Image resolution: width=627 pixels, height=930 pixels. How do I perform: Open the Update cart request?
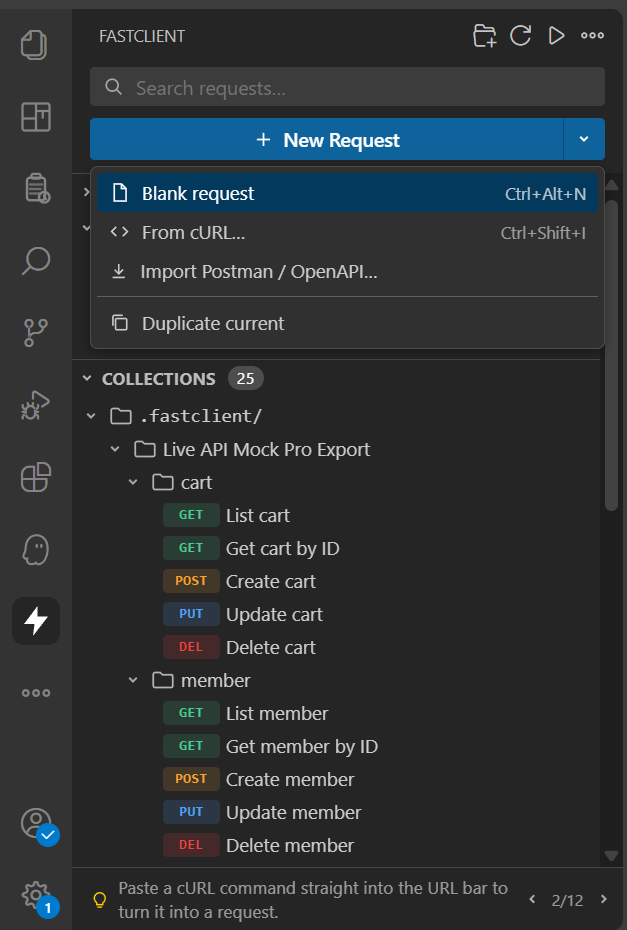point(274,614)
